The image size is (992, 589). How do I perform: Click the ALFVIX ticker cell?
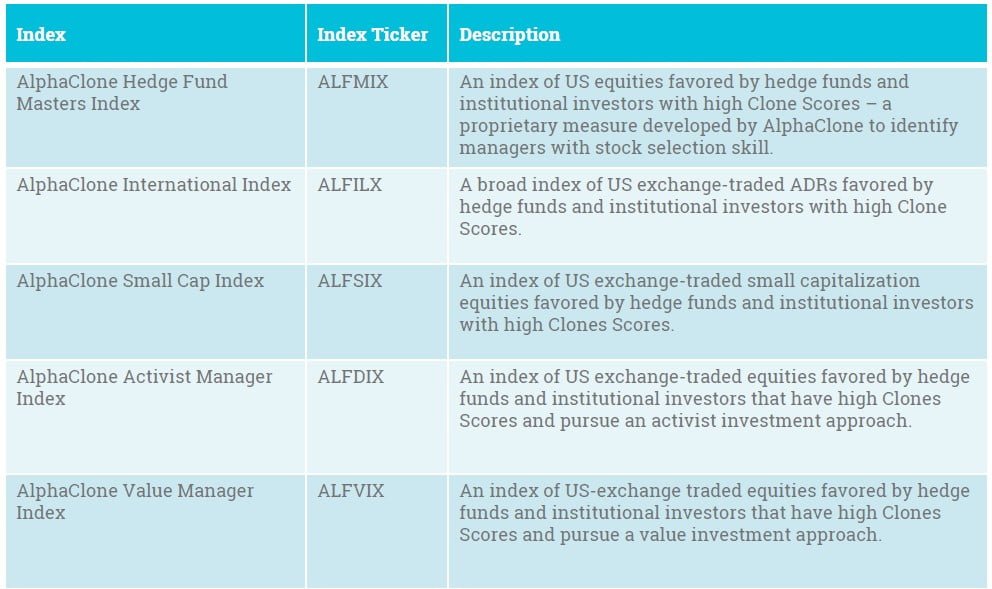(350, 491)
